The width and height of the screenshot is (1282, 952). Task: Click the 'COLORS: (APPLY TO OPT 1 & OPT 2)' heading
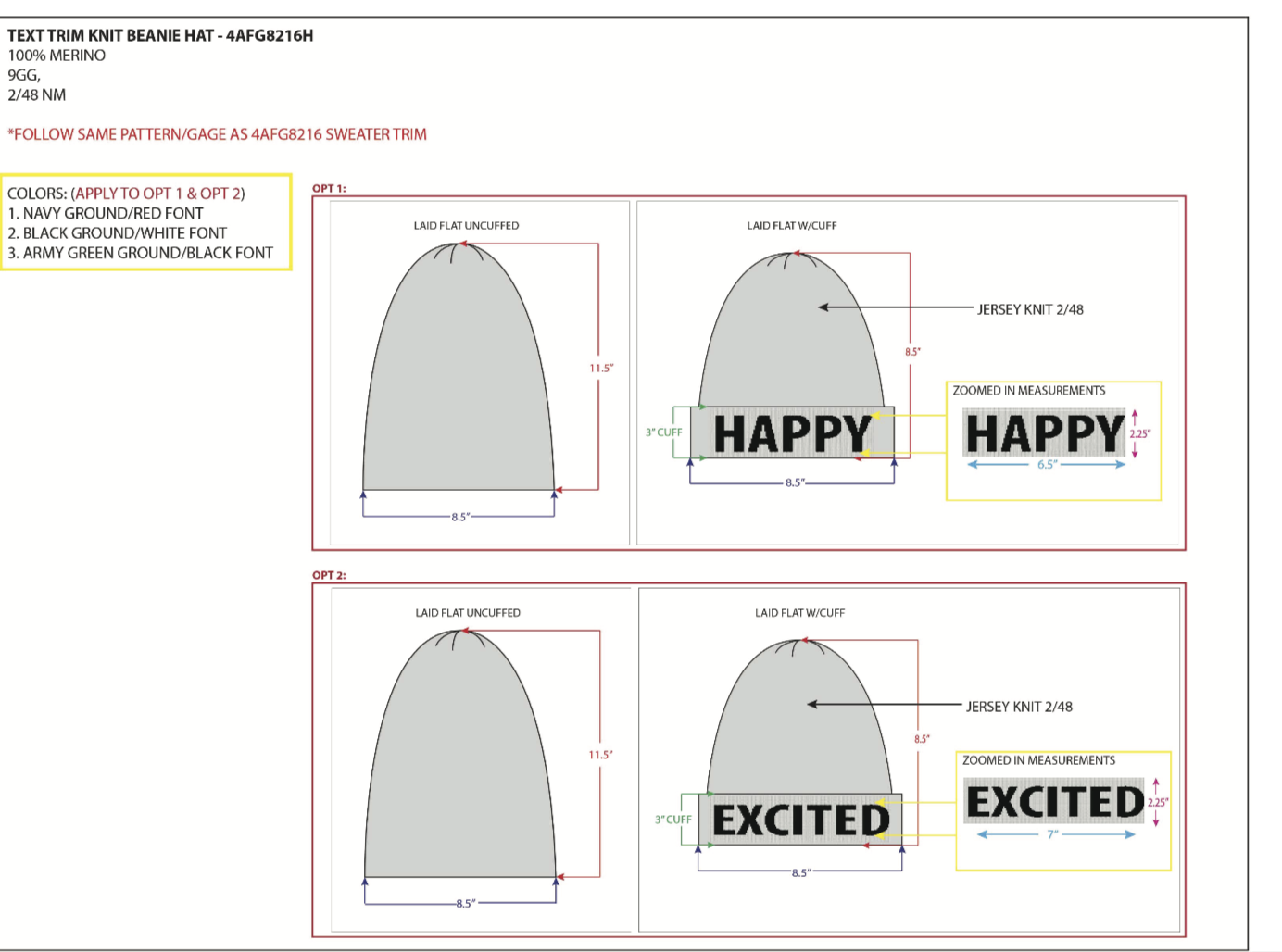(126, 194)
